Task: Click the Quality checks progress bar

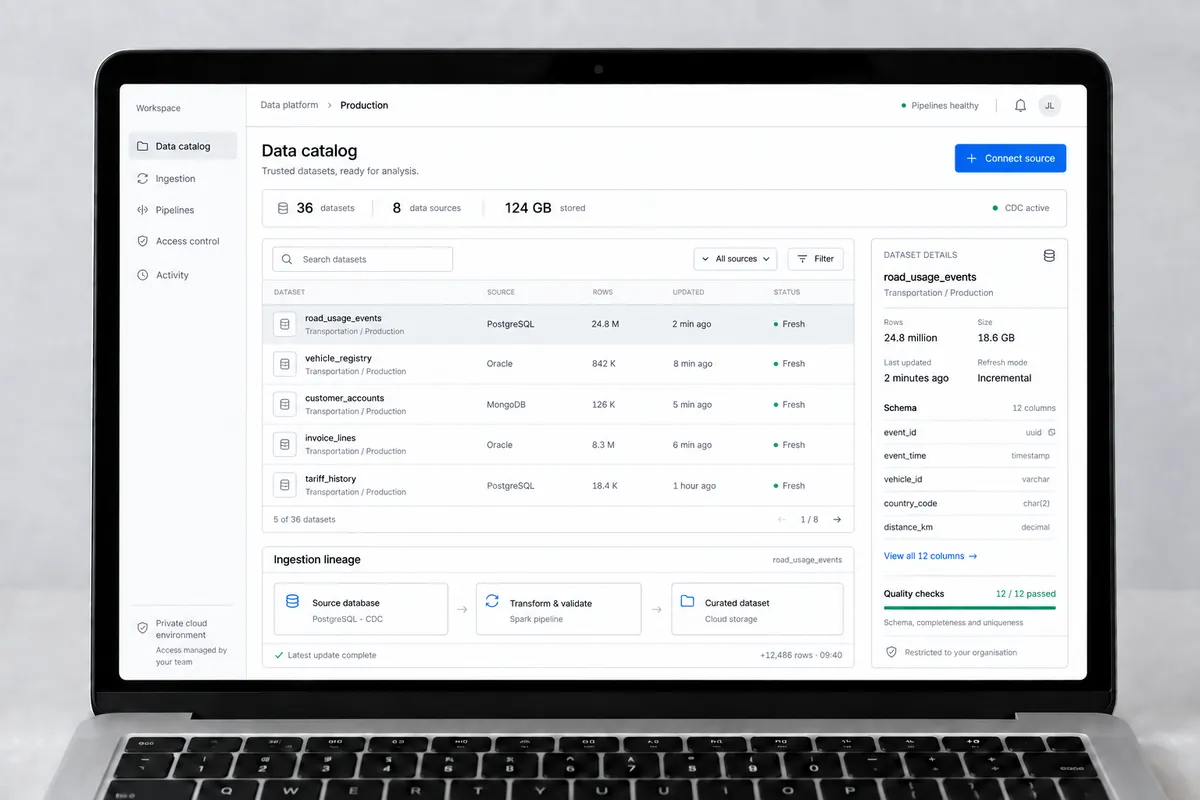Action: pyautogui.click(x=969, y=608)
